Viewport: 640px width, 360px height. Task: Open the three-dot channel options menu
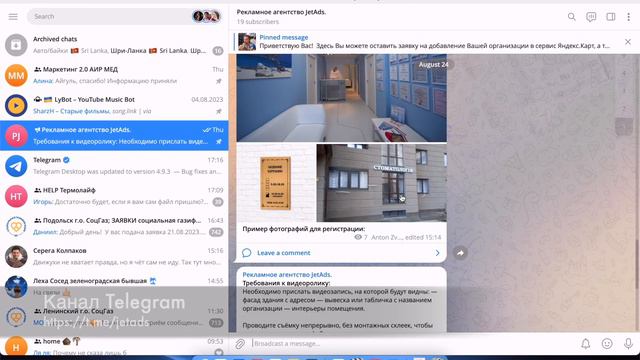[x=629, y=17]
